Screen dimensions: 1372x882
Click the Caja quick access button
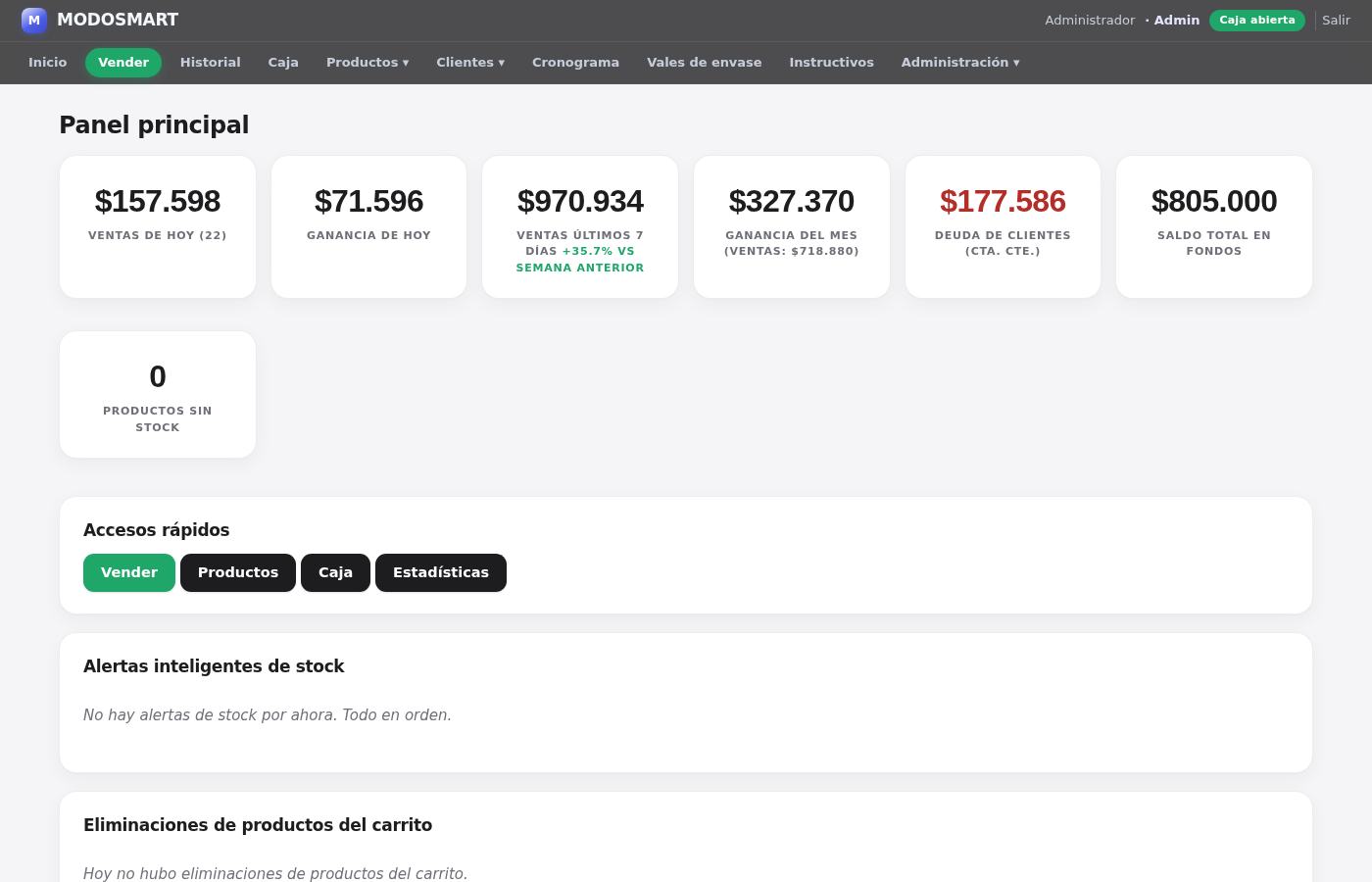(335, 573)
